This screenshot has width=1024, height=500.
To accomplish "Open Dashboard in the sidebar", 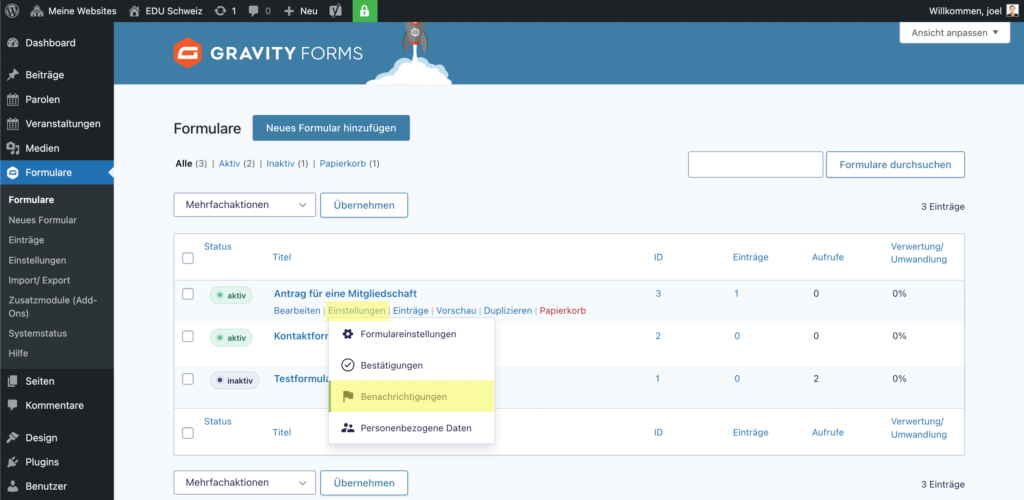I will (x=50, y=43).
